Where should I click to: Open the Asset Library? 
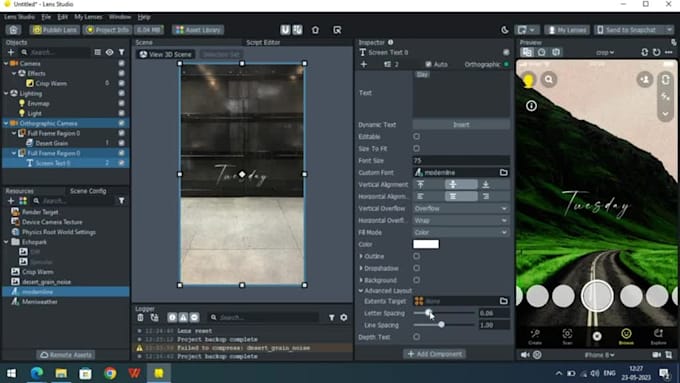198,30
